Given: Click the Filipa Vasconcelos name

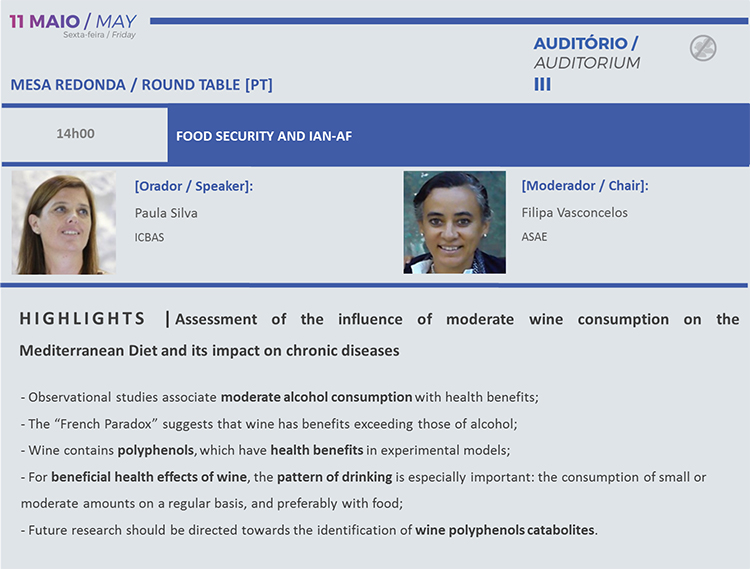Looking at the screenshot, I should tap(574, 212).
